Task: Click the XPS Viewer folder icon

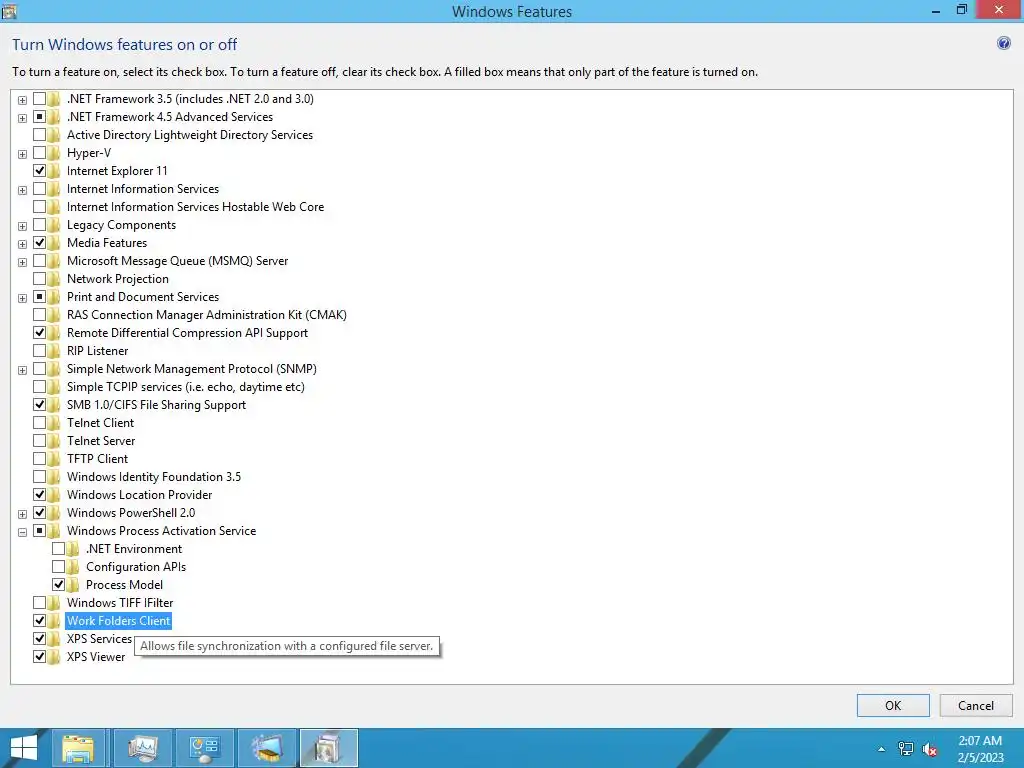Action: [x=54, y=657]
